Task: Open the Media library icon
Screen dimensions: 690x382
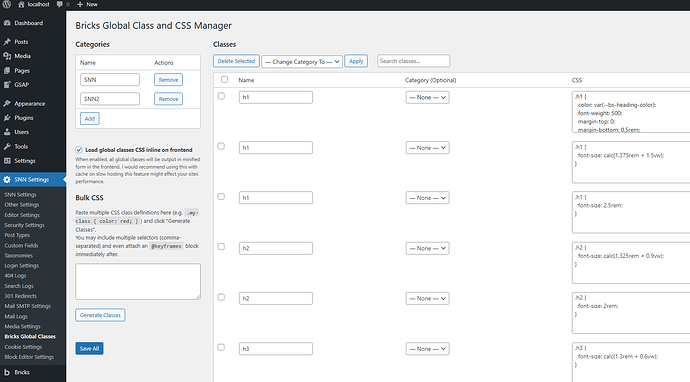Action: (x=7, y=56)
